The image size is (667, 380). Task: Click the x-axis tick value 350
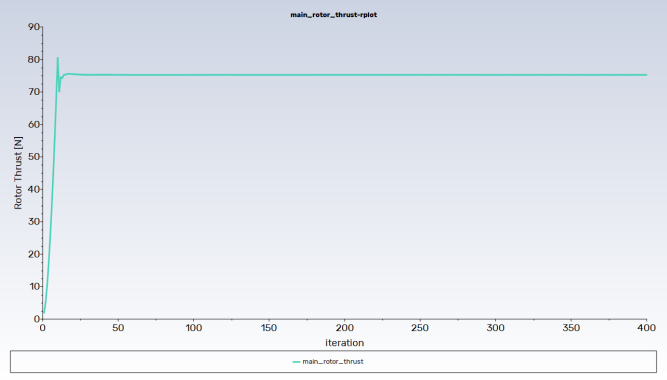pyautogui.click(x=571, y=328)
